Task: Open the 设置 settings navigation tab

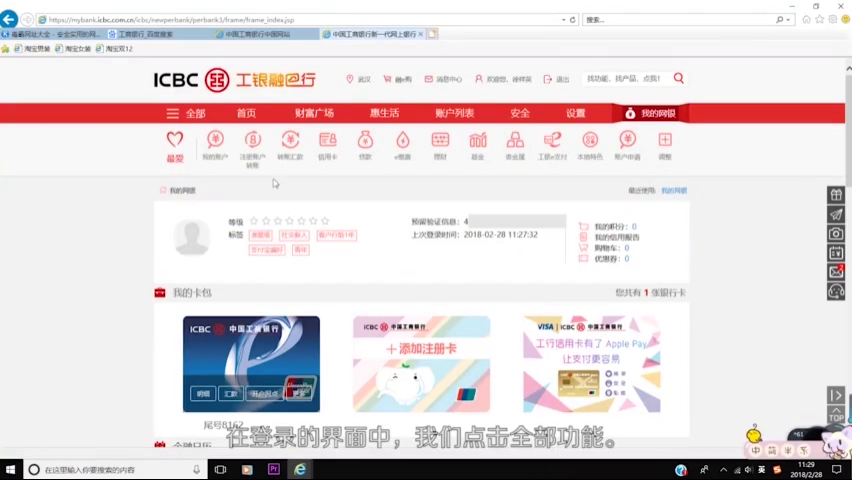Action: point(576,113)
